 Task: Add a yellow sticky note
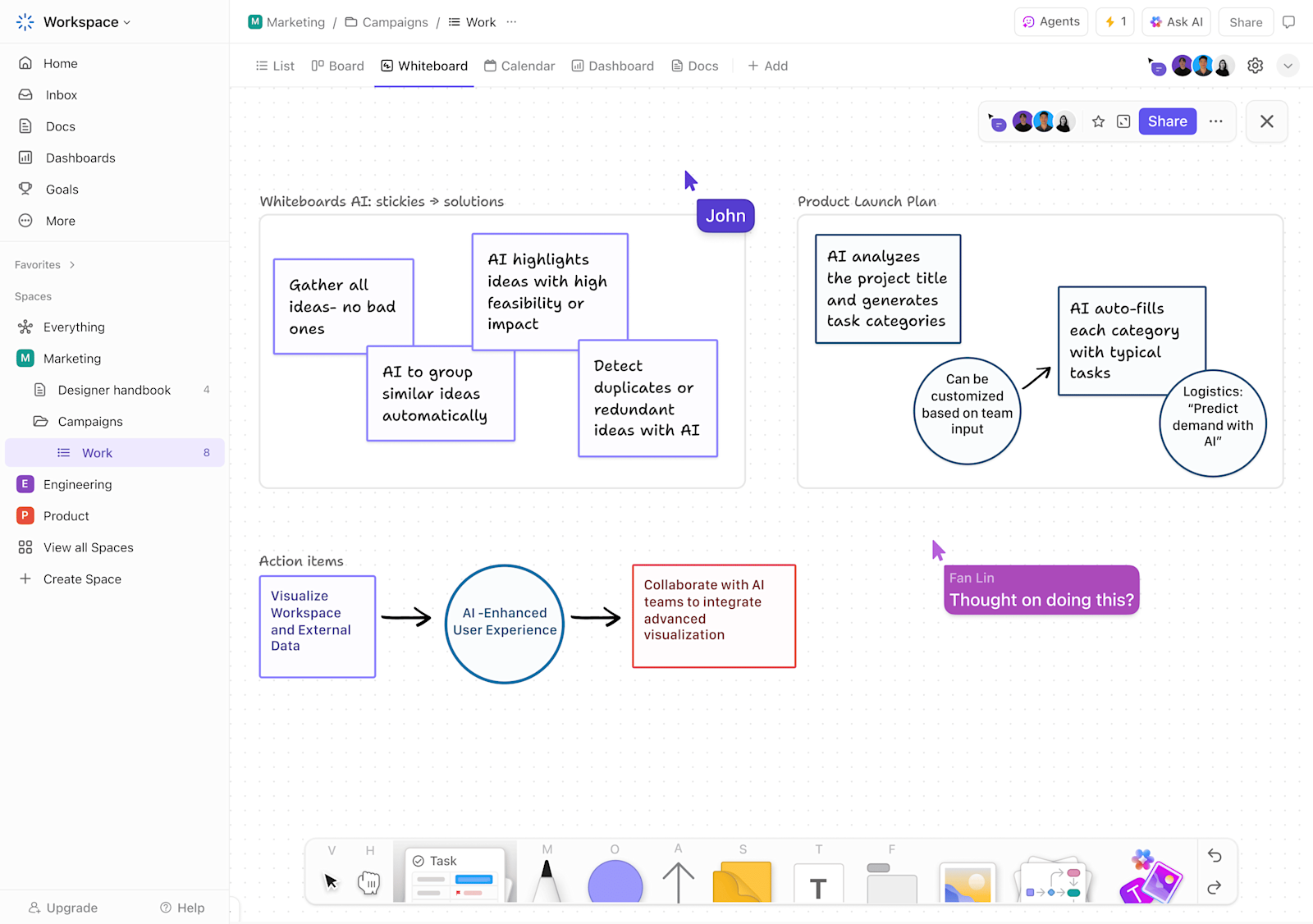tap(743, 882)
